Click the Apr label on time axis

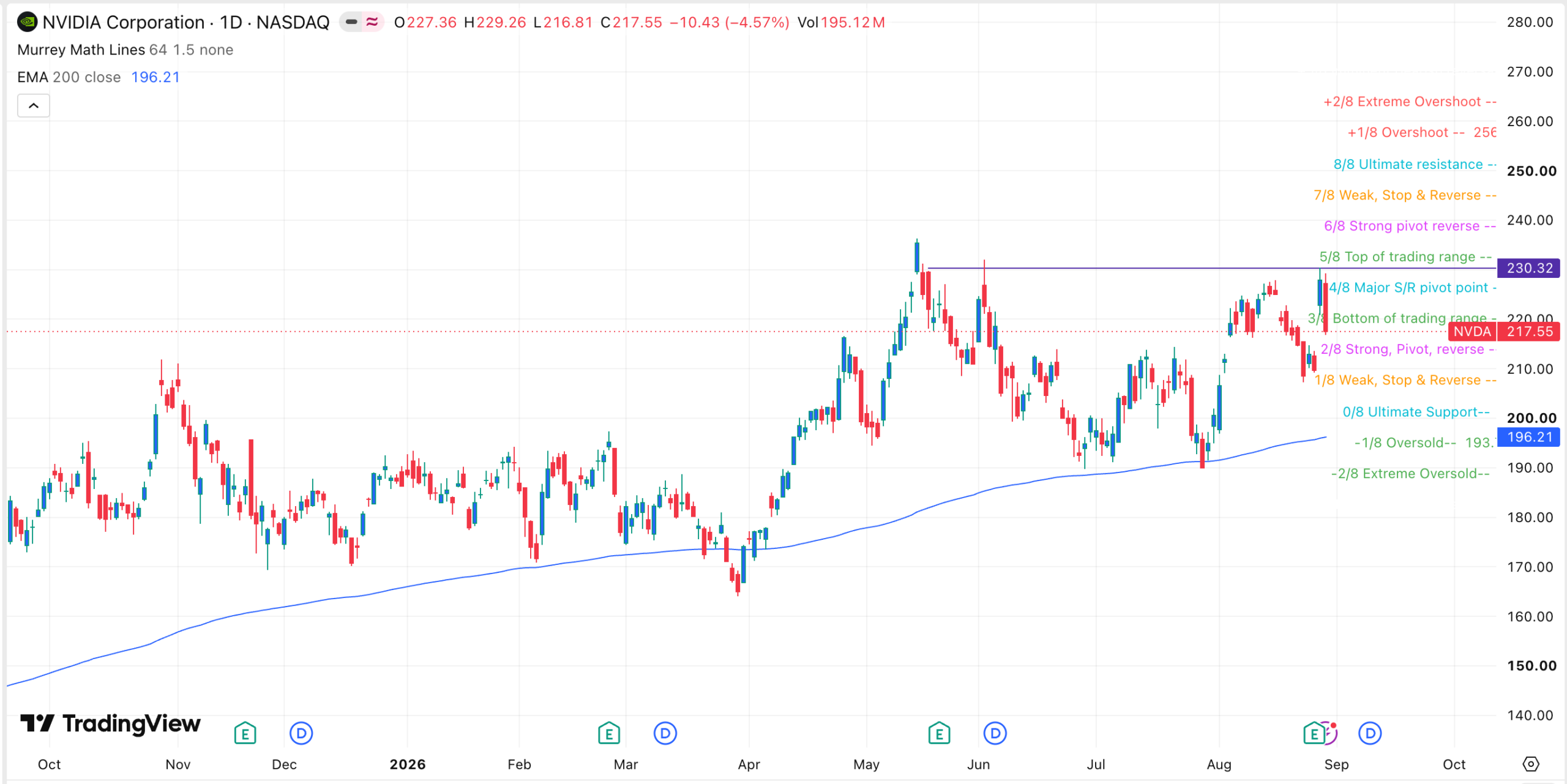(x=749, y=764)
